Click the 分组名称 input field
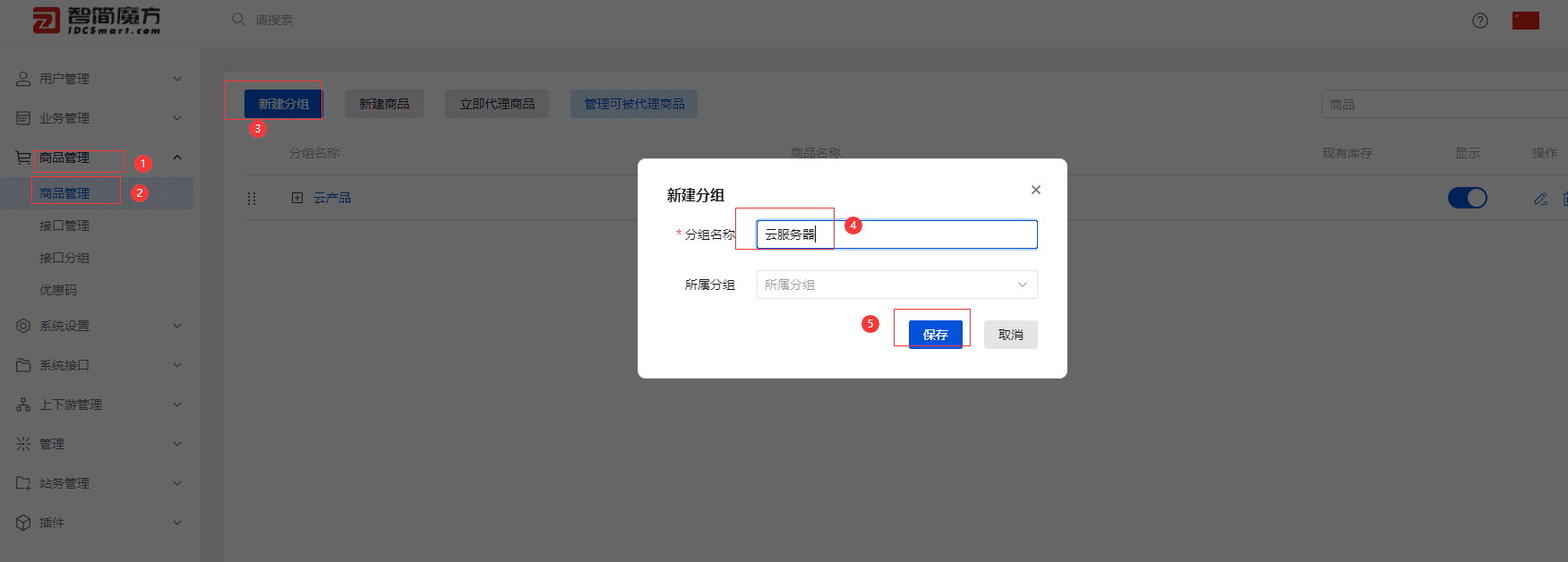Image resolution: width=1568 pixels, height=562 pixels. [x=897, y=234]
